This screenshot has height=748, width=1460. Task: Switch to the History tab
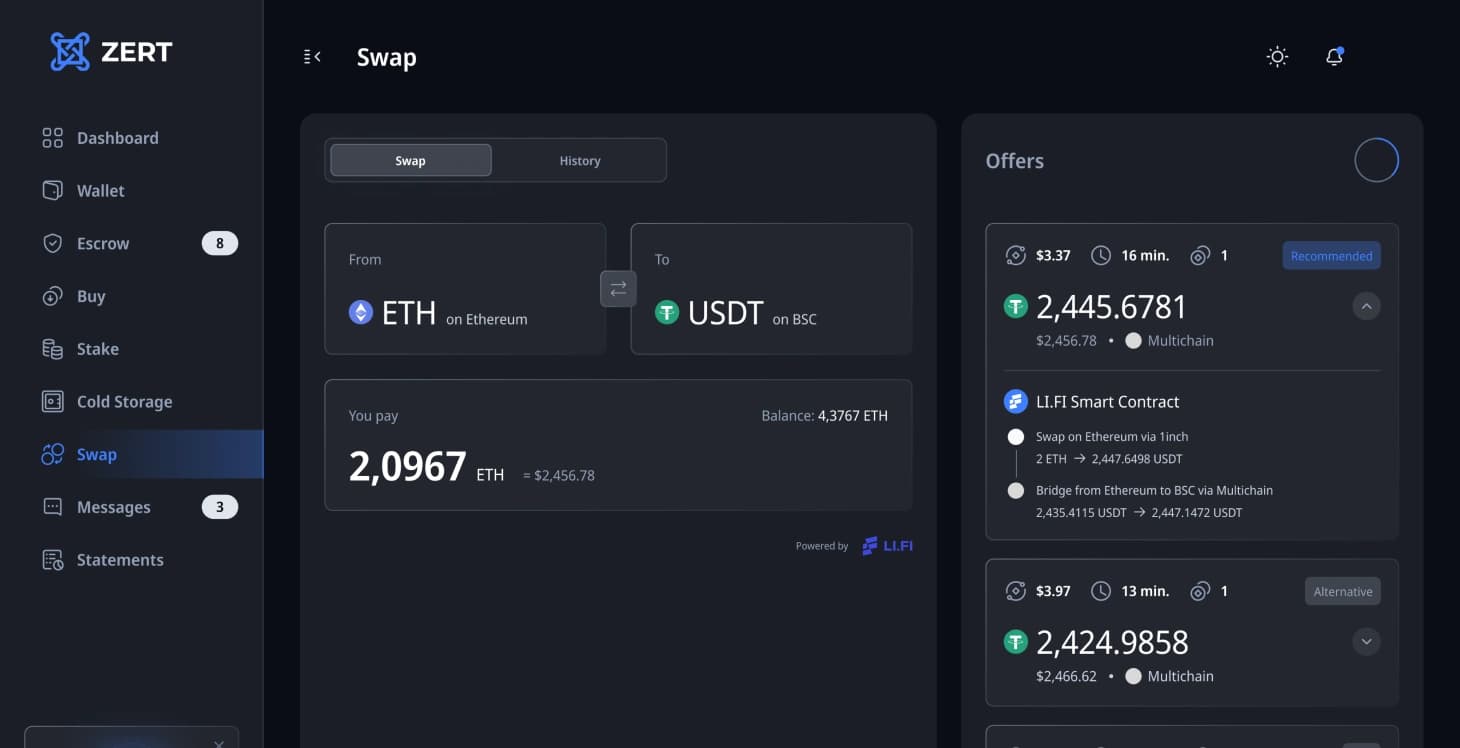pos(579,160)
